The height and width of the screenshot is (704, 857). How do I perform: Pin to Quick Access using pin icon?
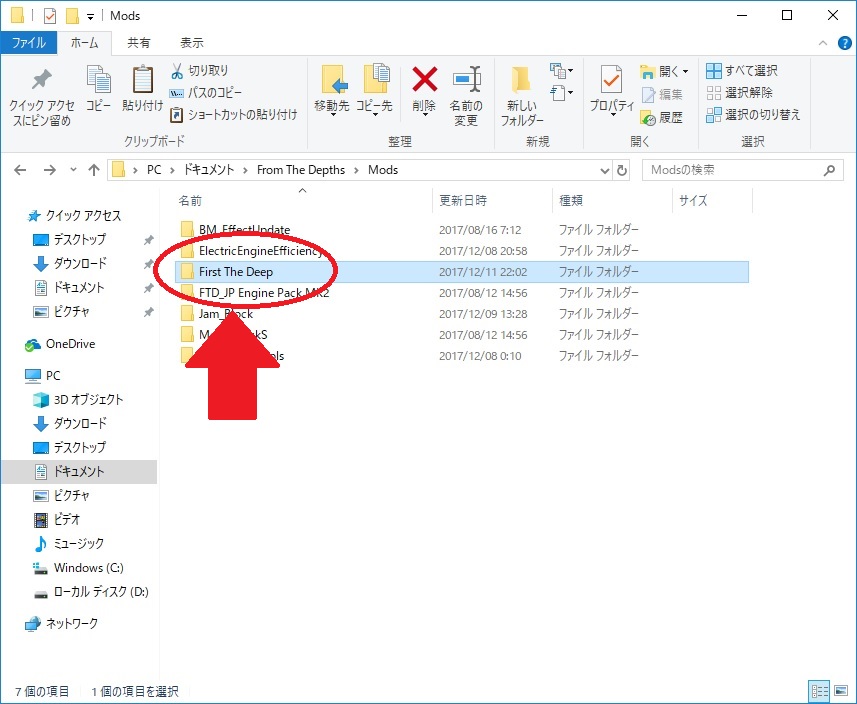(x=41, y=80)
